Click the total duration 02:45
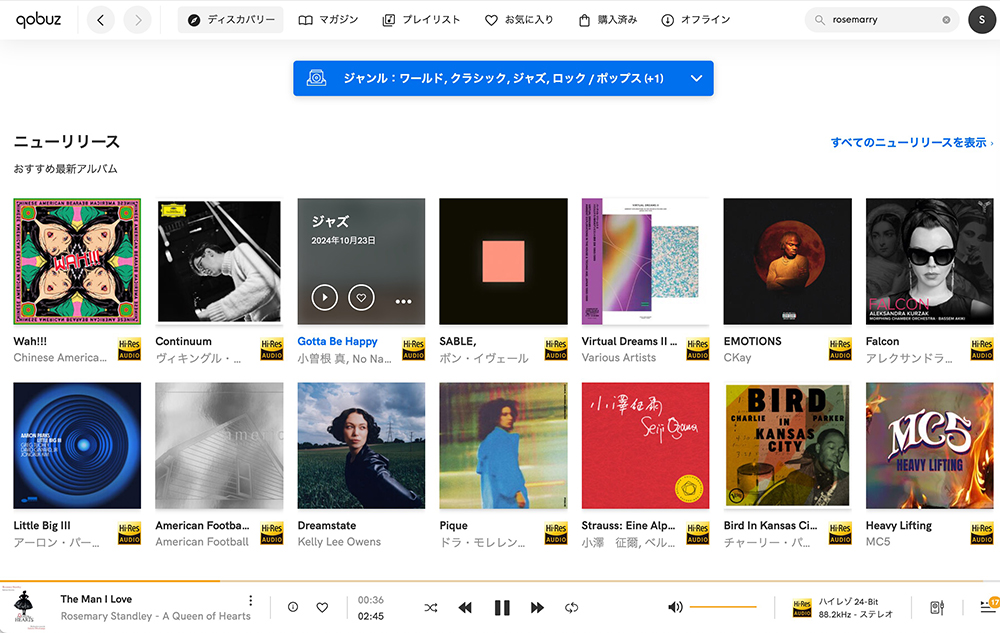 [371, 616]
